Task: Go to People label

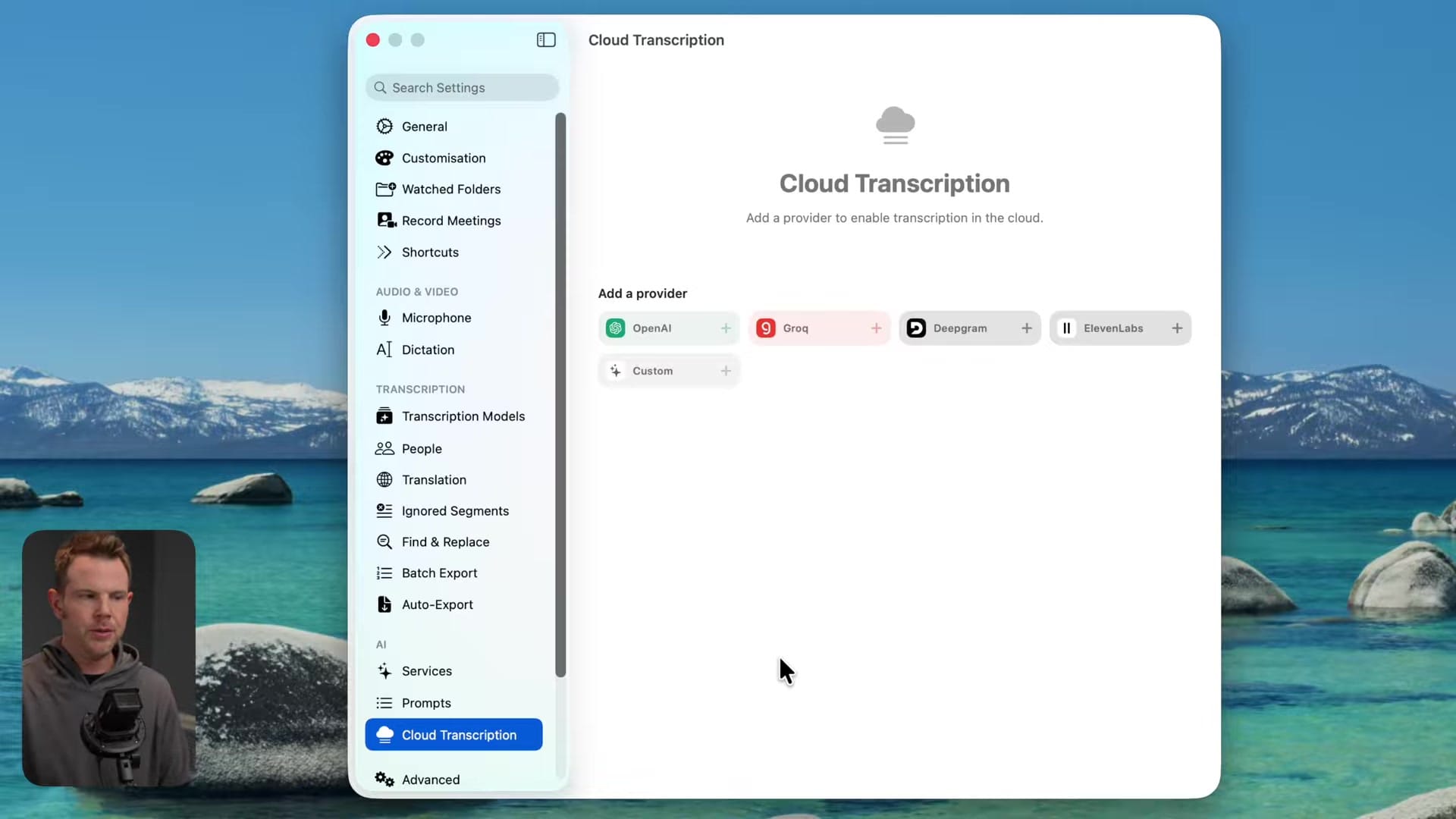Action: tap(422, 449)
